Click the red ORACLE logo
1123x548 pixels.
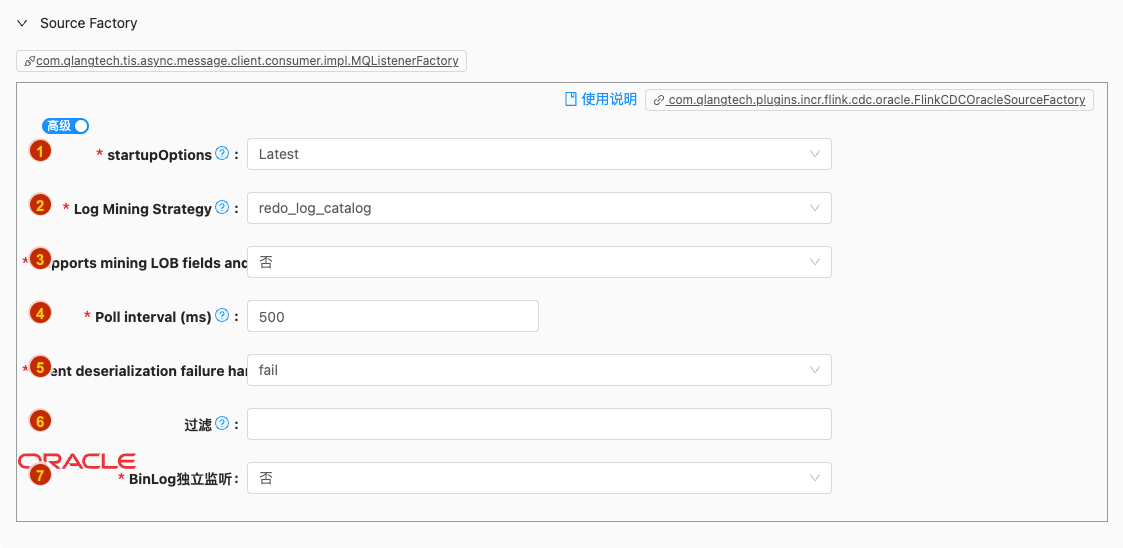(77, 460)
